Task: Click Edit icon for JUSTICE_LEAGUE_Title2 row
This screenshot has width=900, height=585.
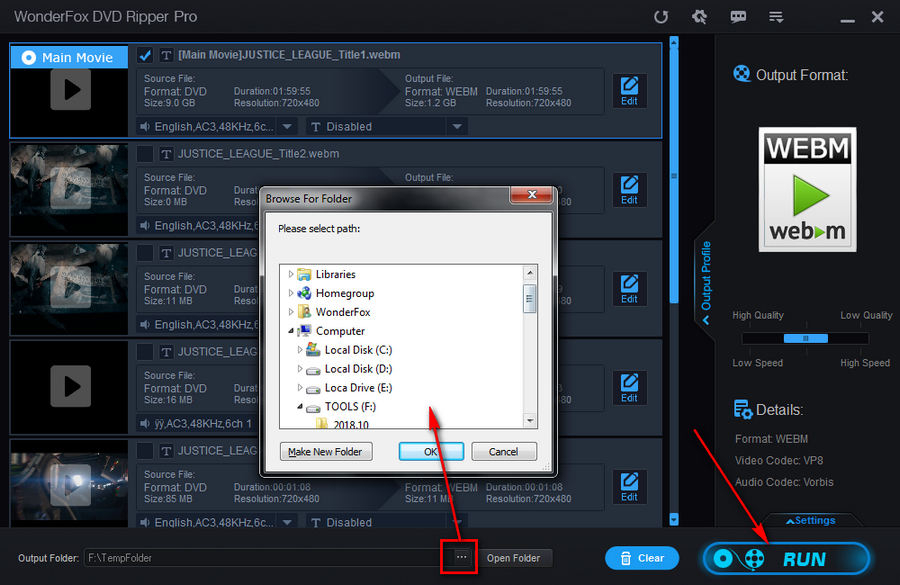Action: (629, 190)
